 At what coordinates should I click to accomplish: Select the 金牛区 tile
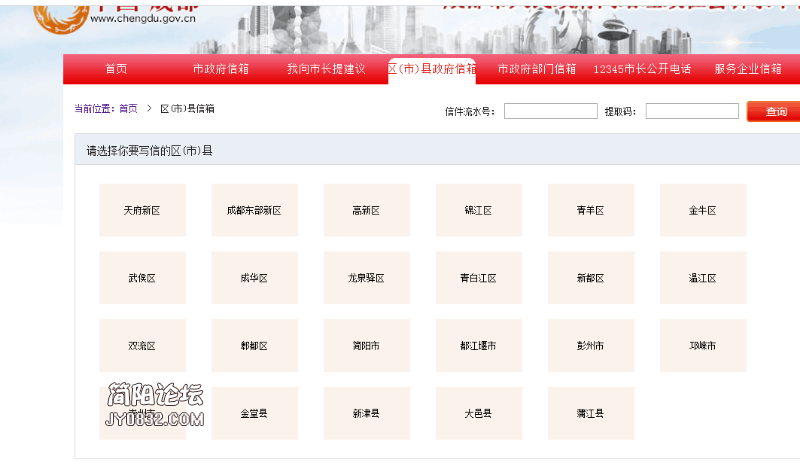coord(703,210)
